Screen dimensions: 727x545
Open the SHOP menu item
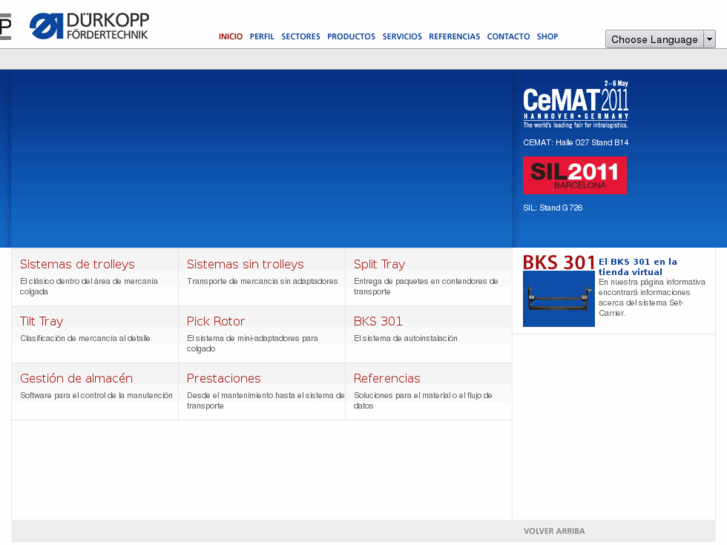point(548,37)
